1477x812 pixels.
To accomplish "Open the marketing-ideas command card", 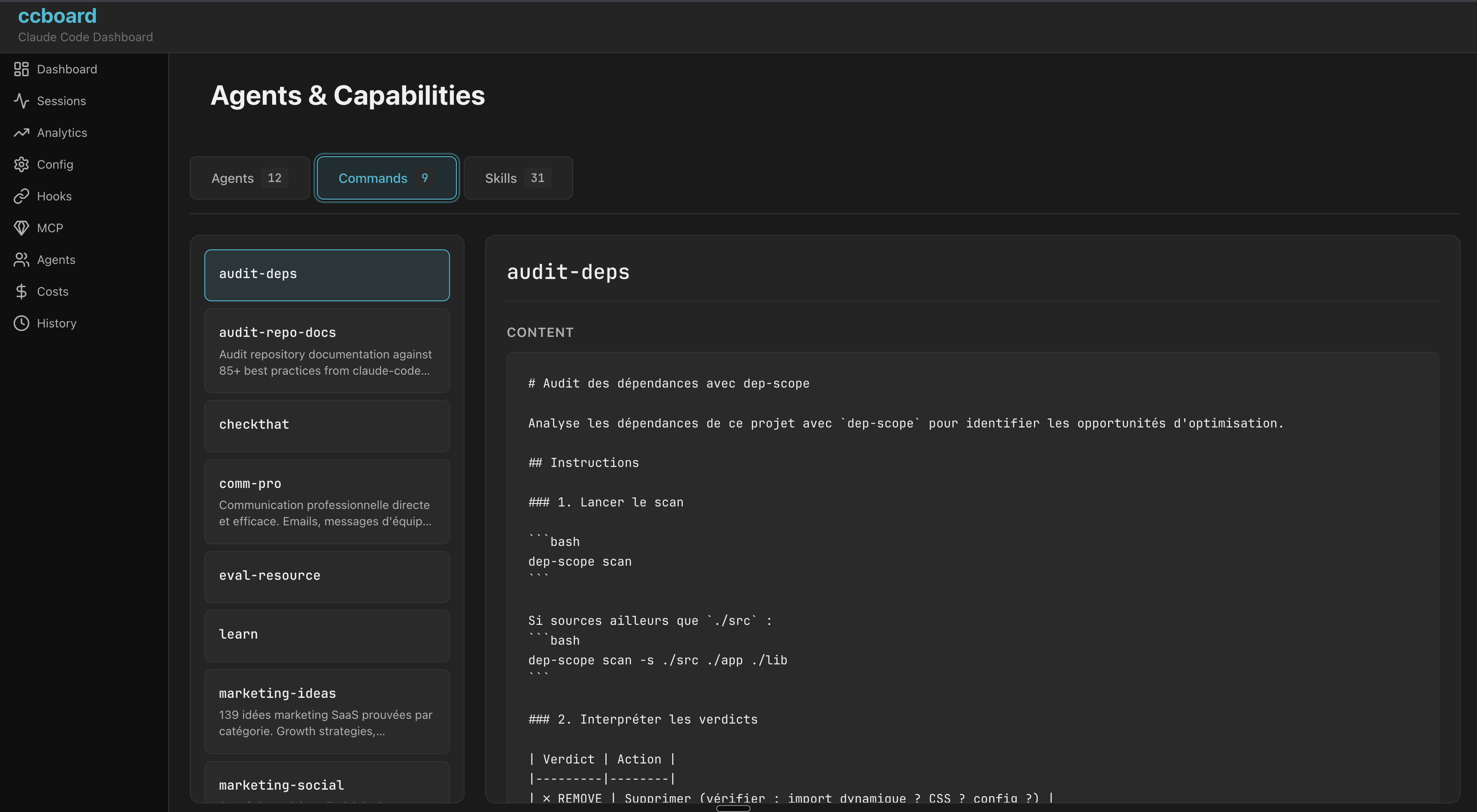I will (326, 711).
